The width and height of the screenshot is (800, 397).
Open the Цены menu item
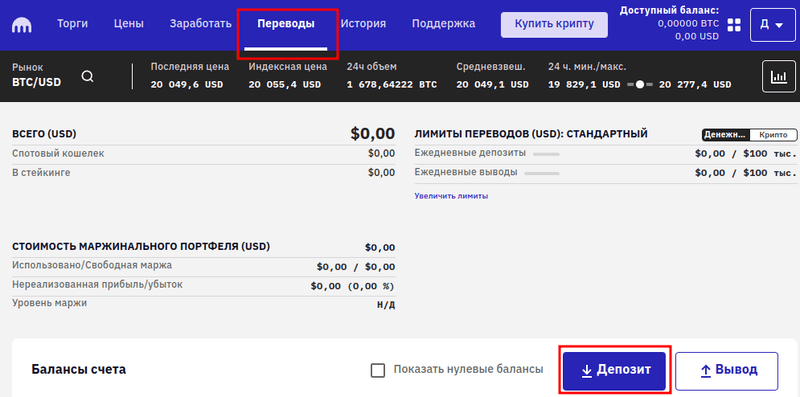(129, 23)
